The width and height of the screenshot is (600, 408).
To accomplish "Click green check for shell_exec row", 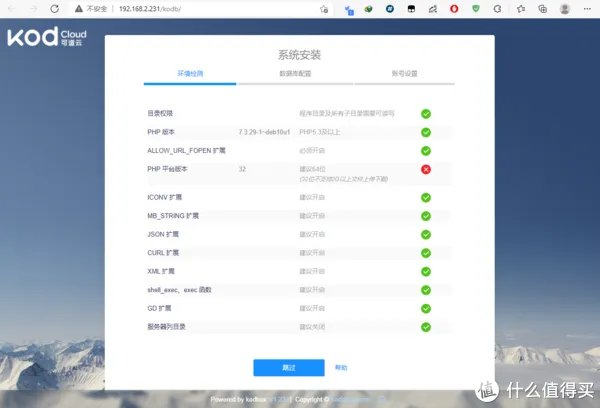I will [x=426, y=290].
